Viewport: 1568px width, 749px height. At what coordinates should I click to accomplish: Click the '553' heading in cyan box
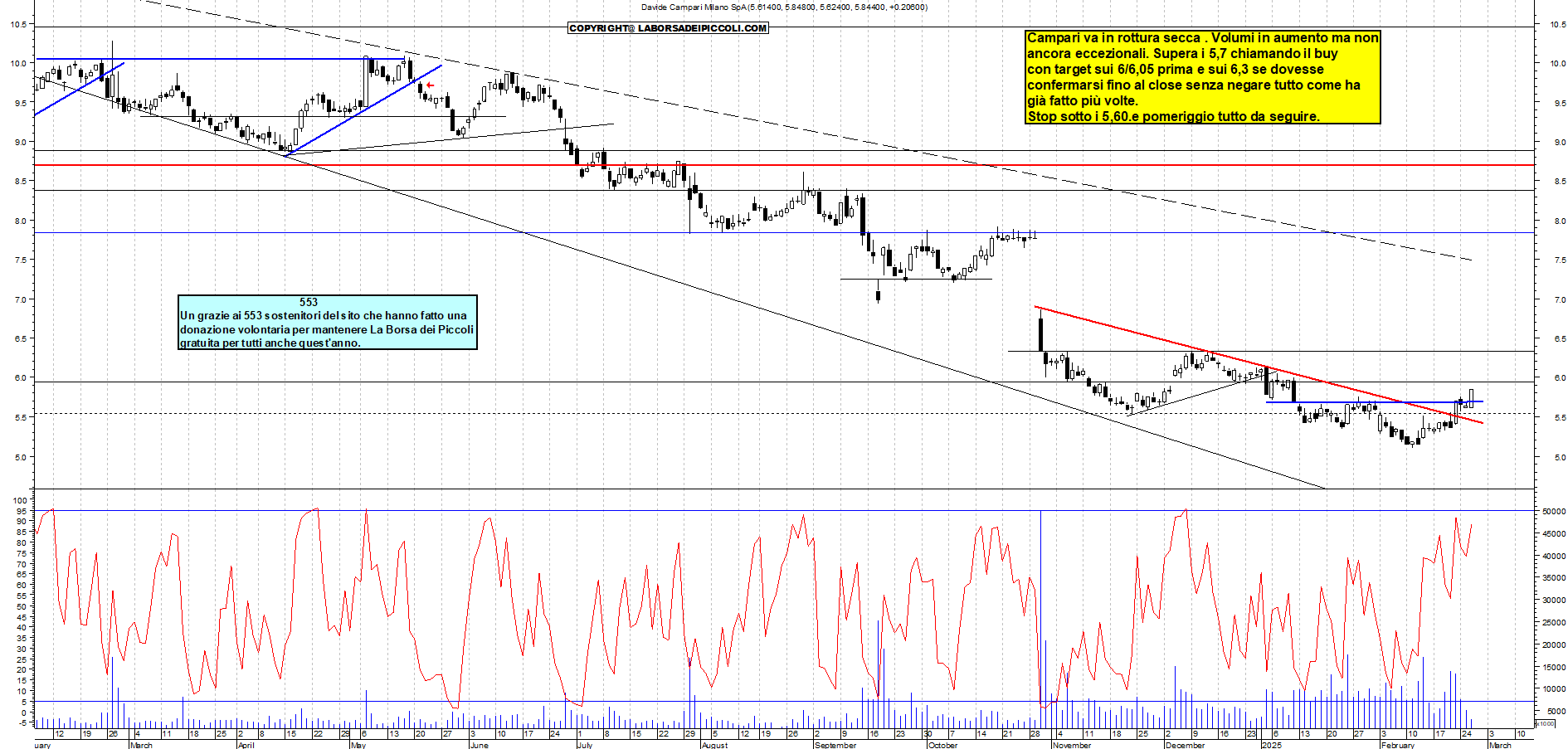point(309,302)
